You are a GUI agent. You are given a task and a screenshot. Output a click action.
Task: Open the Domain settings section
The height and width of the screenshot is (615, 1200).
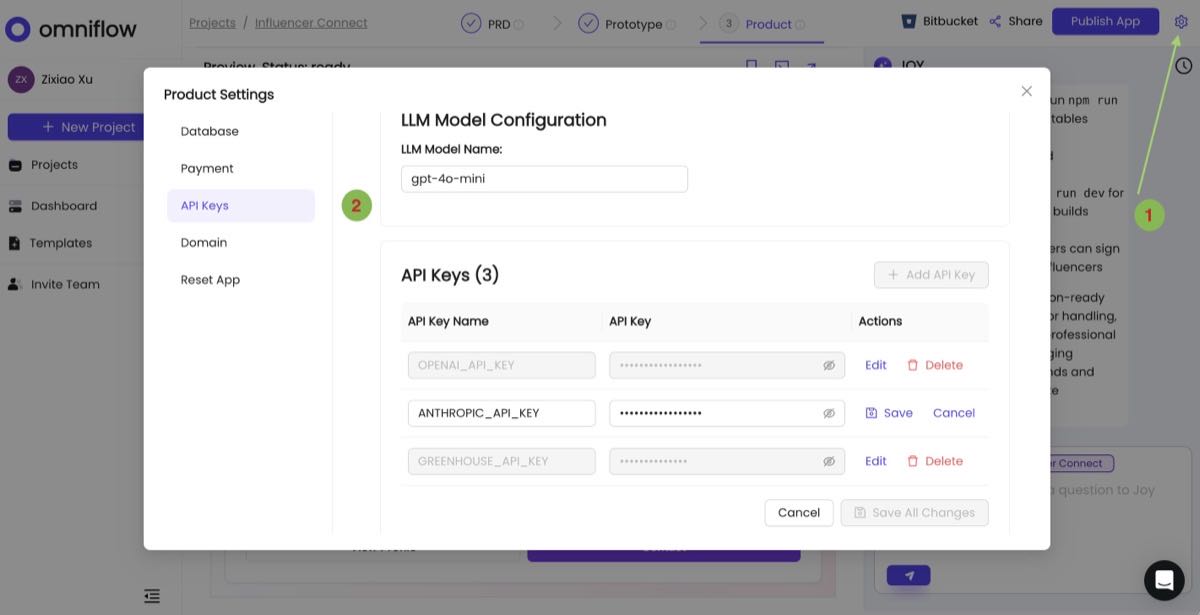[203, 242]
